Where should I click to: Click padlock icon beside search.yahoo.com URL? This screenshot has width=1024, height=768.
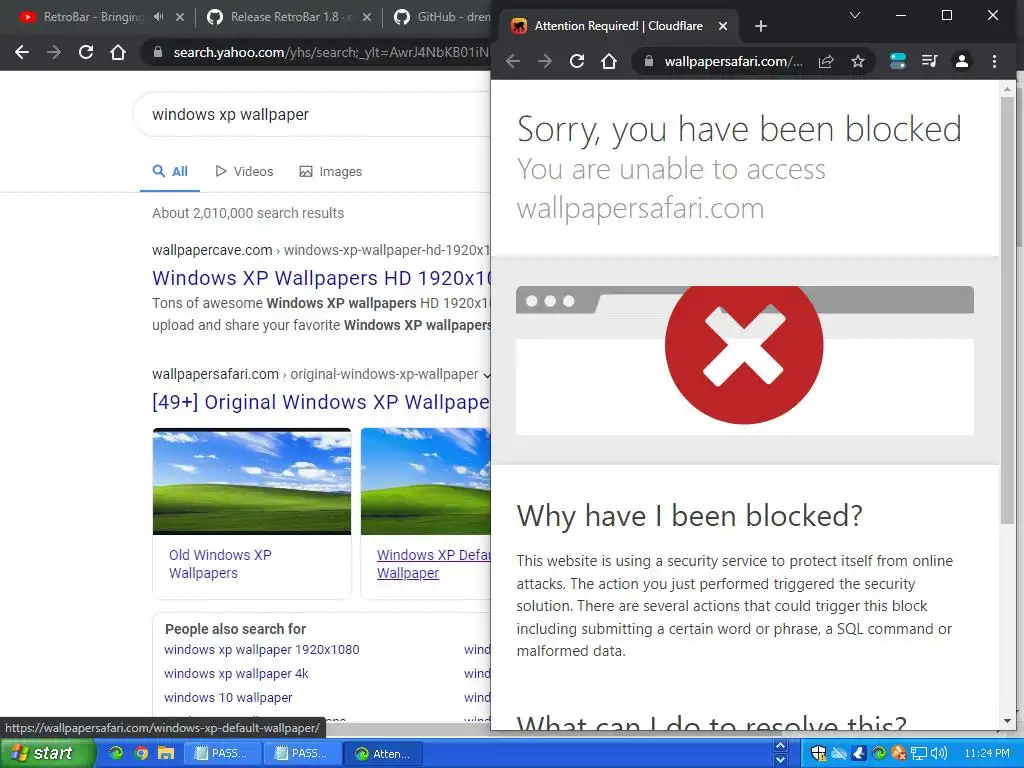[x=157, y=52]
